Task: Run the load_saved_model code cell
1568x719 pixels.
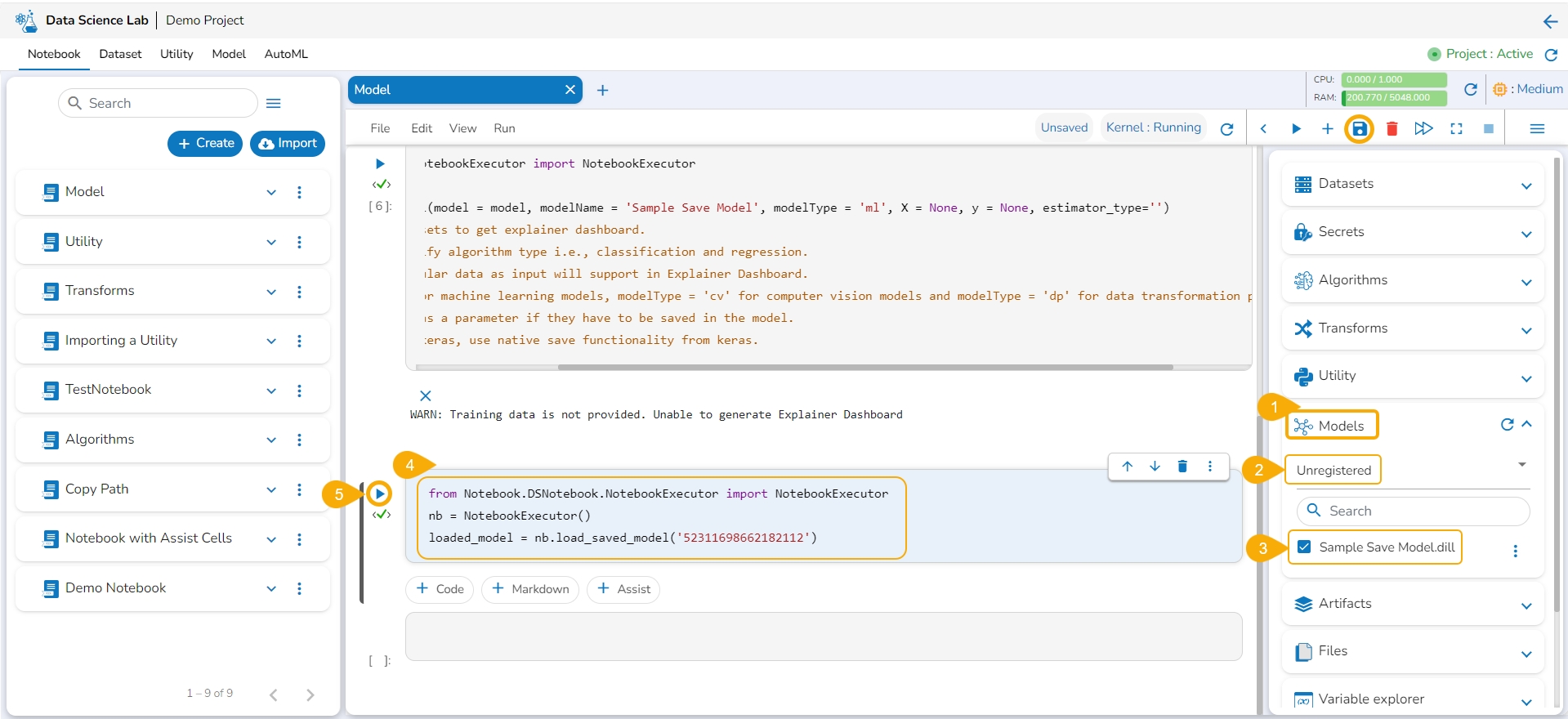Action: [x=379, y=493]
